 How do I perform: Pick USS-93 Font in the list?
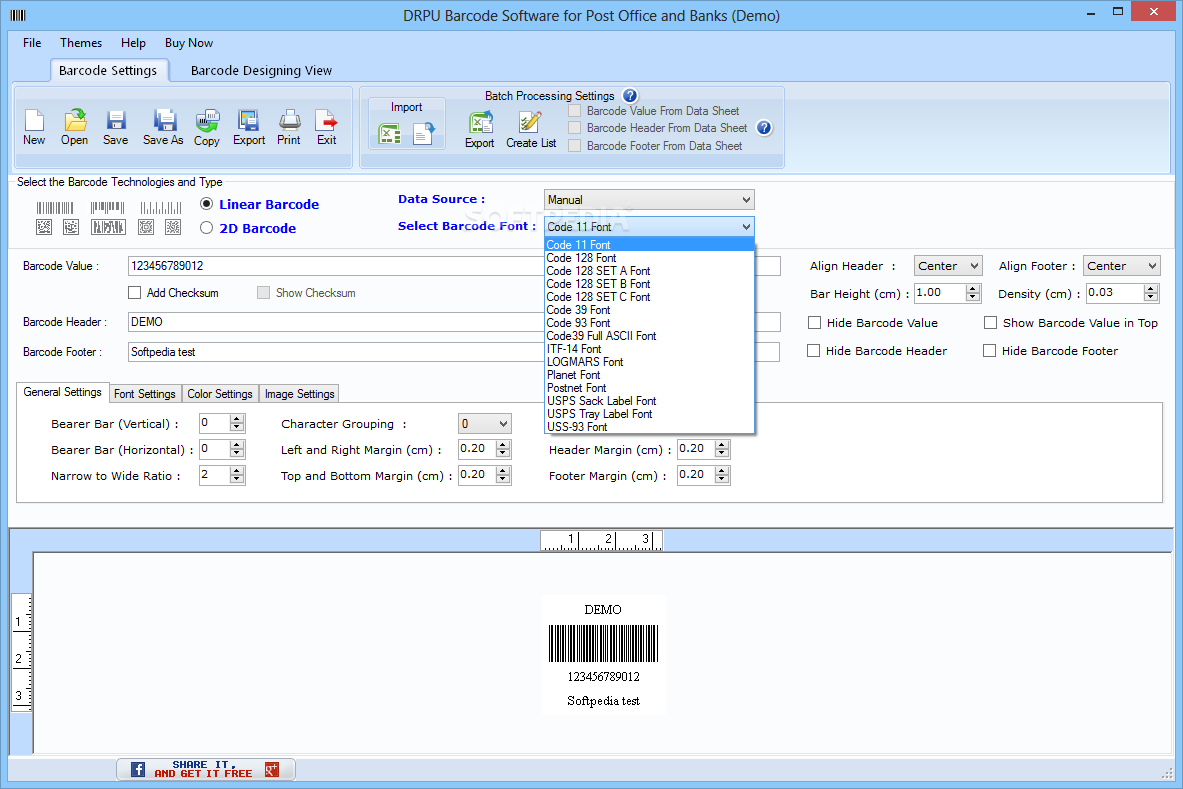pos(650,427)
